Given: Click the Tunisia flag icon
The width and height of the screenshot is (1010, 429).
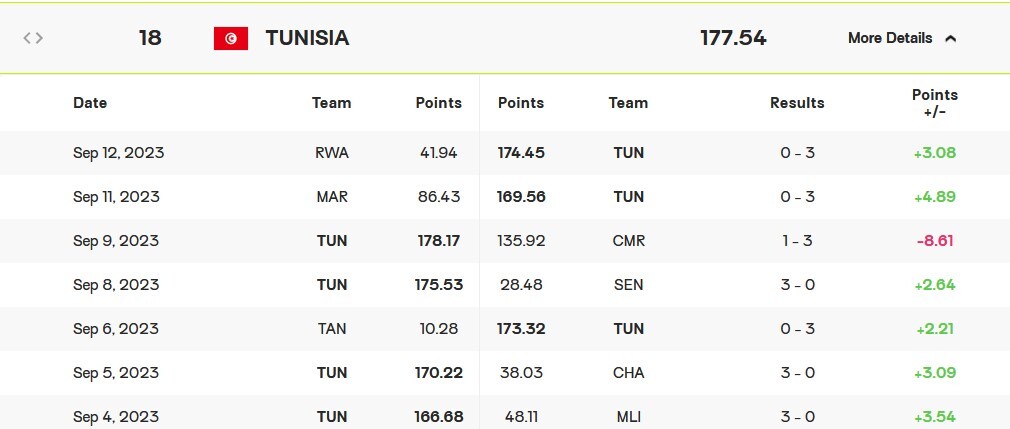Looking at the screenshot, I should pyautogui.click(x=231, y=38).
